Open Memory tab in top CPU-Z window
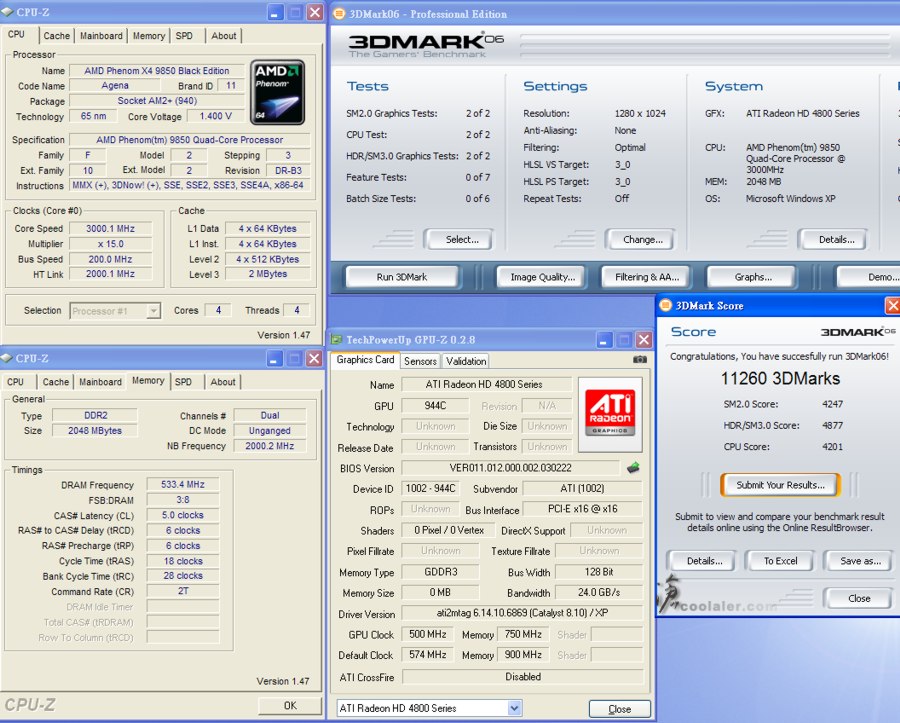The width and height of the screenshot is (900, 723). [149, 36]
